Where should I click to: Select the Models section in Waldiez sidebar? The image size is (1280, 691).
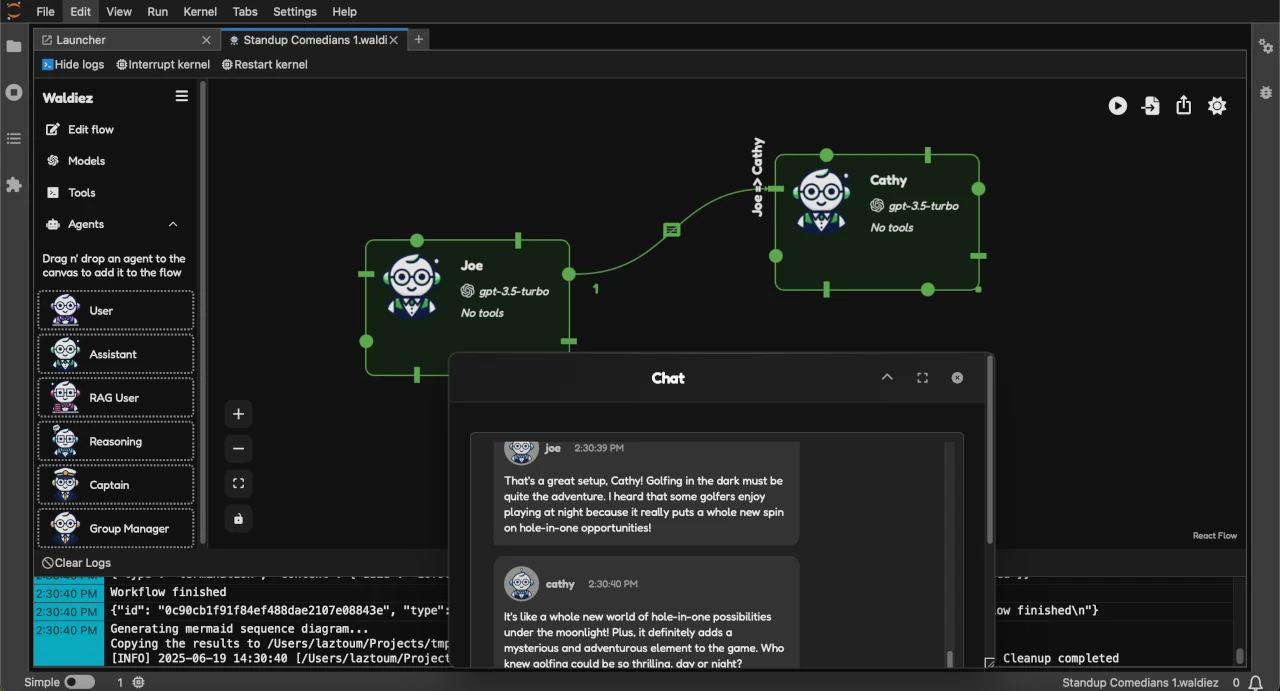[87, 160]
